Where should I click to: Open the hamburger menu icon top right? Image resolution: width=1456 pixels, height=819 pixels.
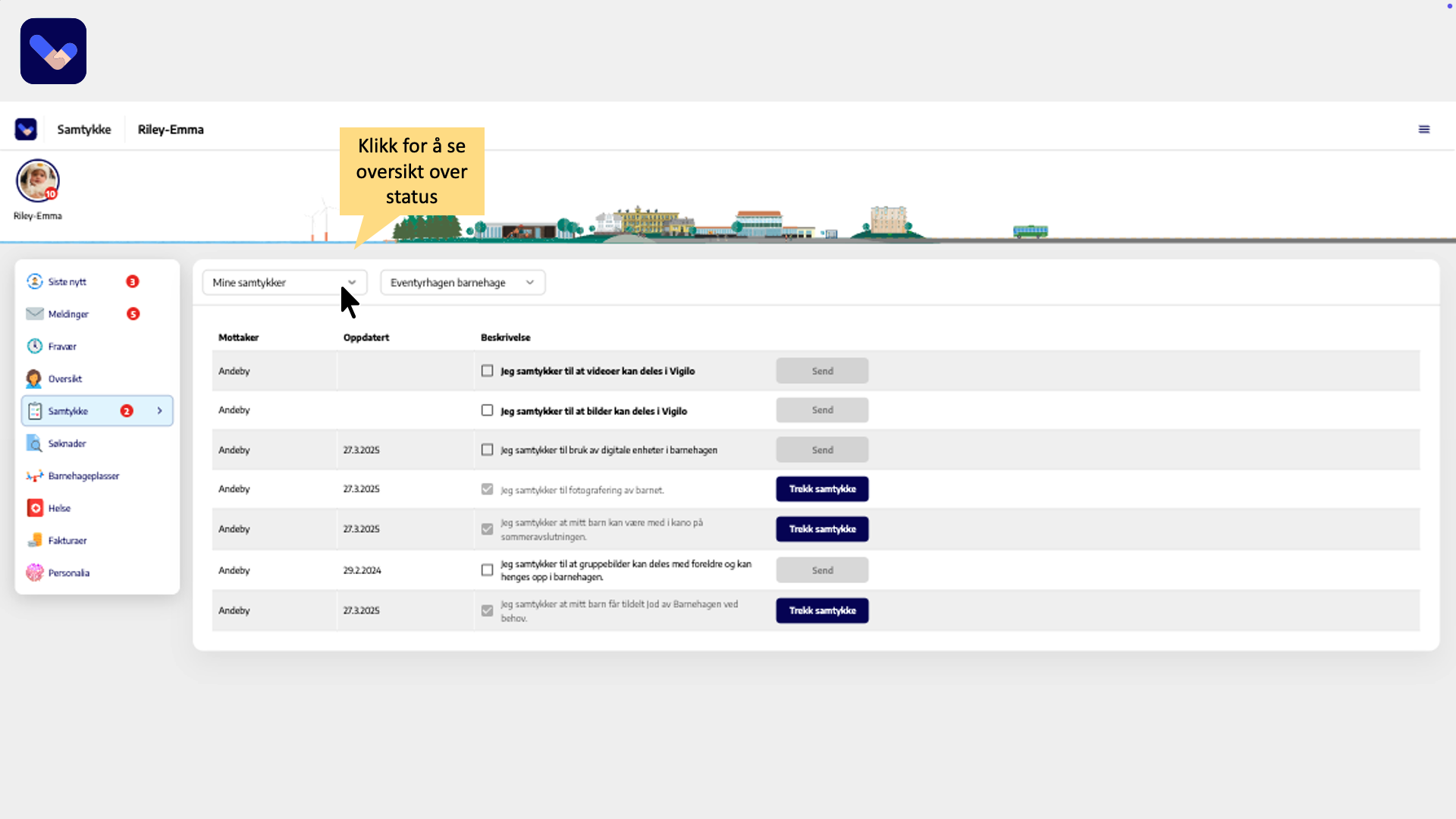click(x=1424, y=130)
